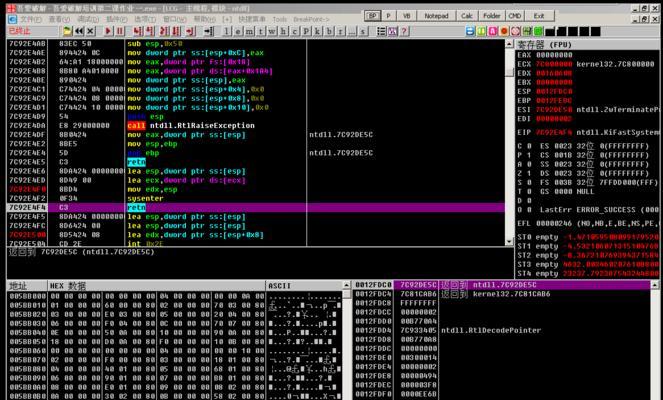Click the Open file toolbar icon

[x=68, y=31]
